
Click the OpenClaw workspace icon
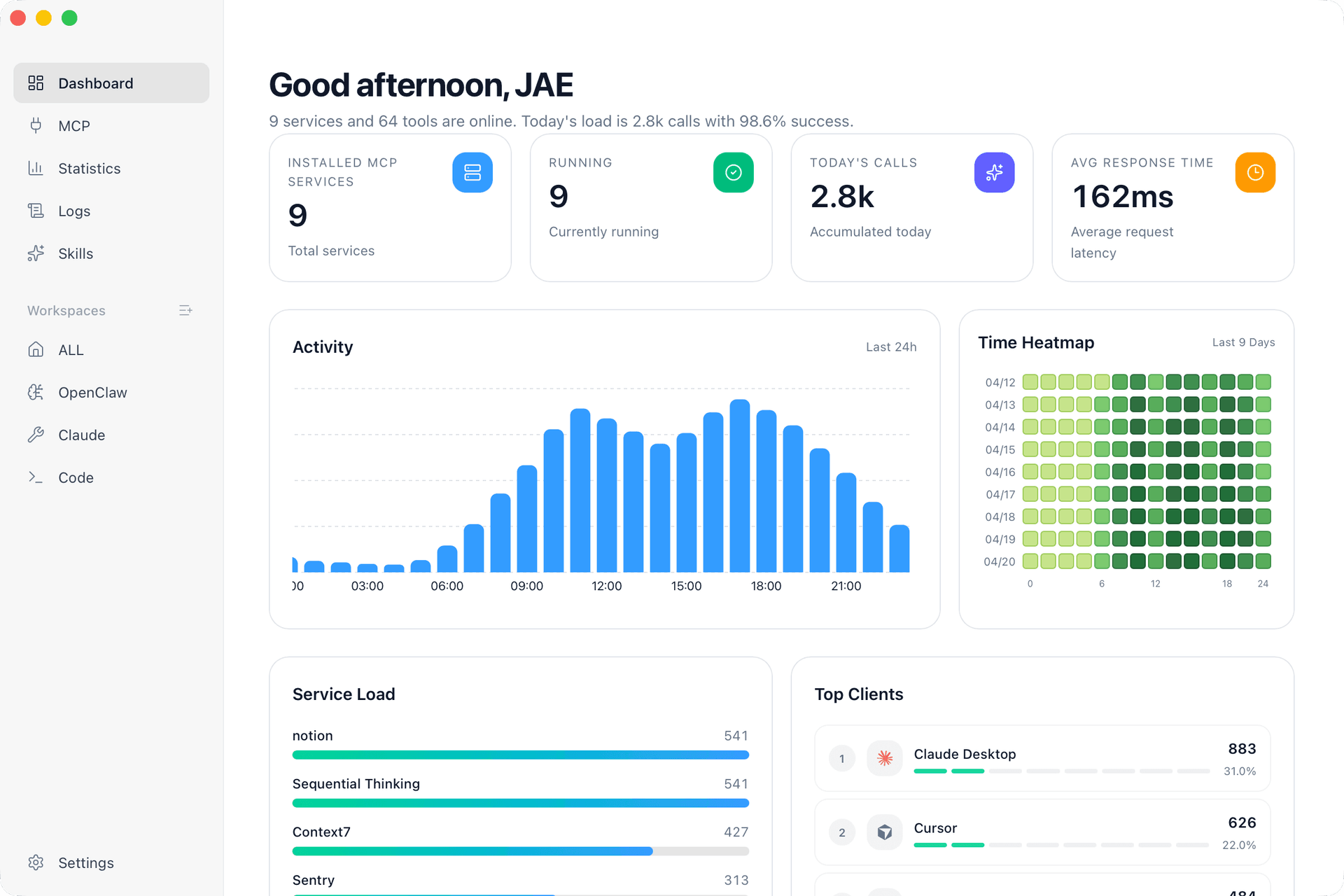click(36, 393)
